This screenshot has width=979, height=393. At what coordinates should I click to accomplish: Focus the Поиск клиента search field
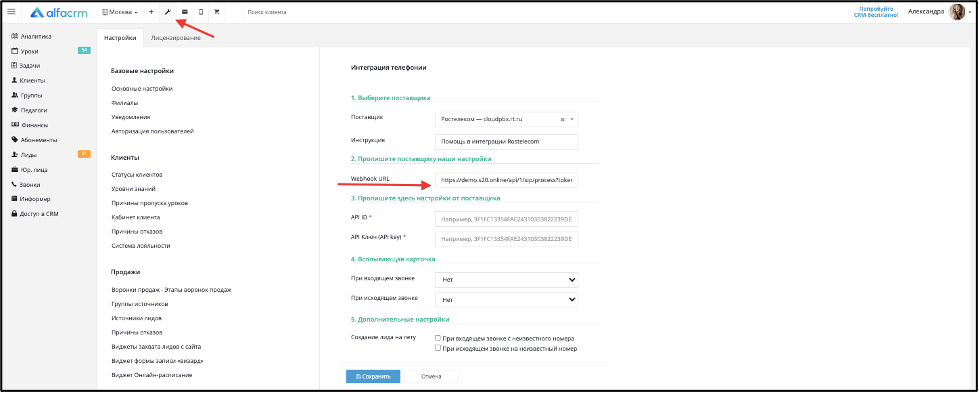267,12
